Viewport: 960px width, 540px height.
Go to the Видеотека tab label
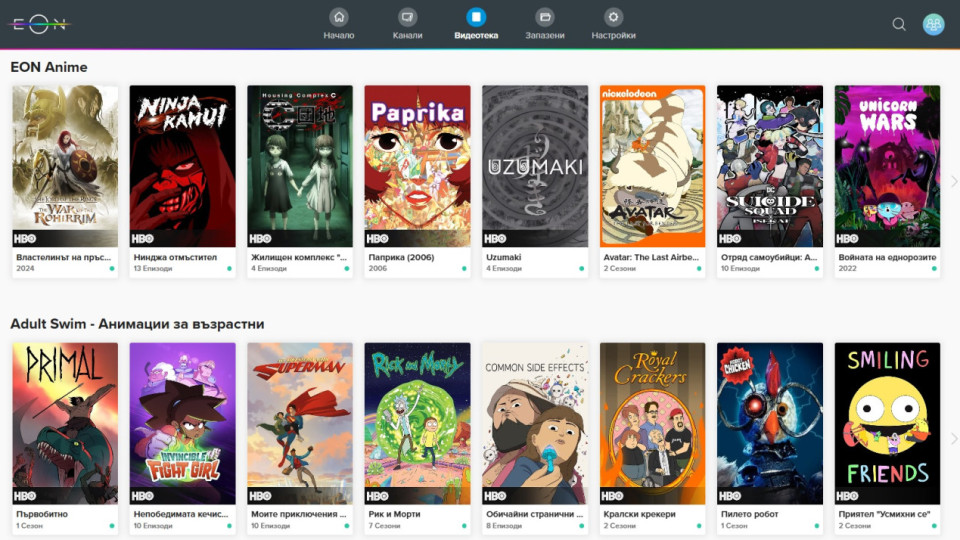click(476, 36)
